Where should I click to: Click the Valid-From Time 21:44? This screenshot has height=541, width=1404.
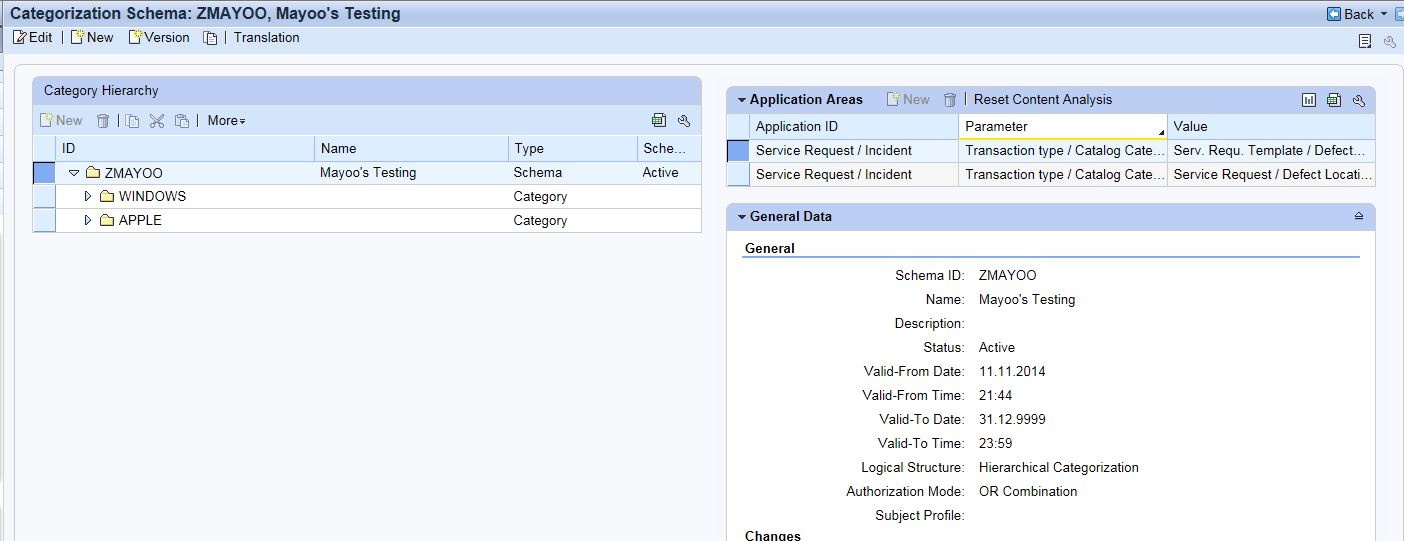click(996, 395)
